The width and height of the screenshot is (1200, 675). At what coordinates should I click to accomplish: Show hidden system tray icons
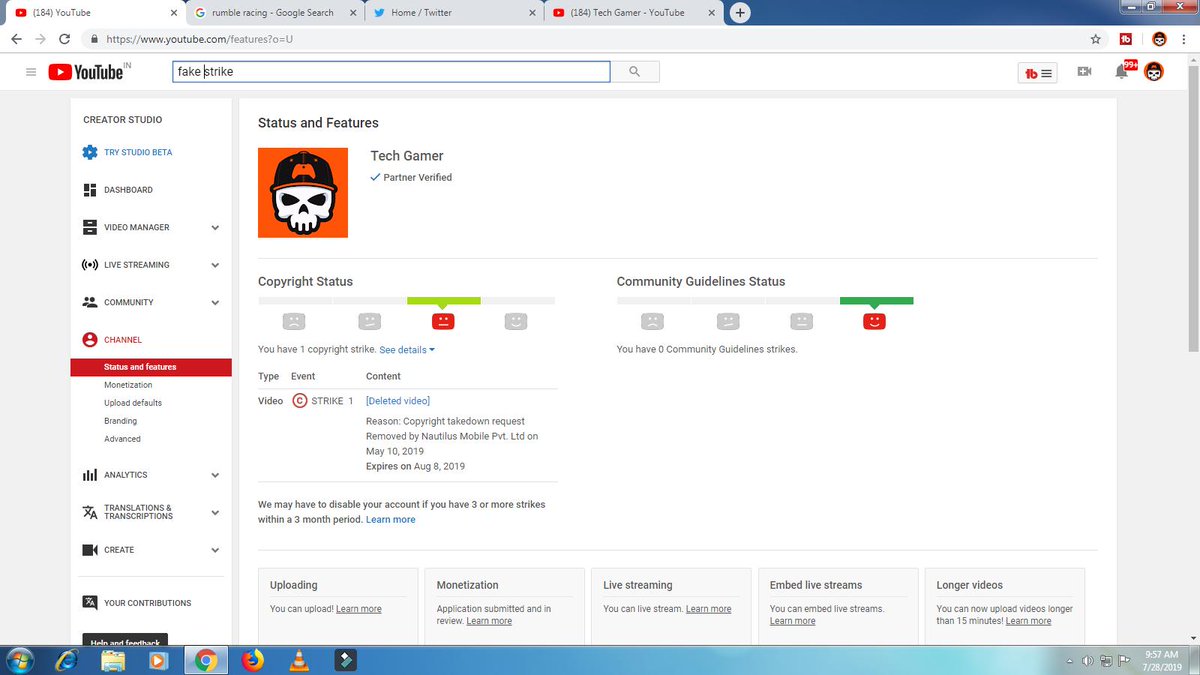coord(1071,661)
